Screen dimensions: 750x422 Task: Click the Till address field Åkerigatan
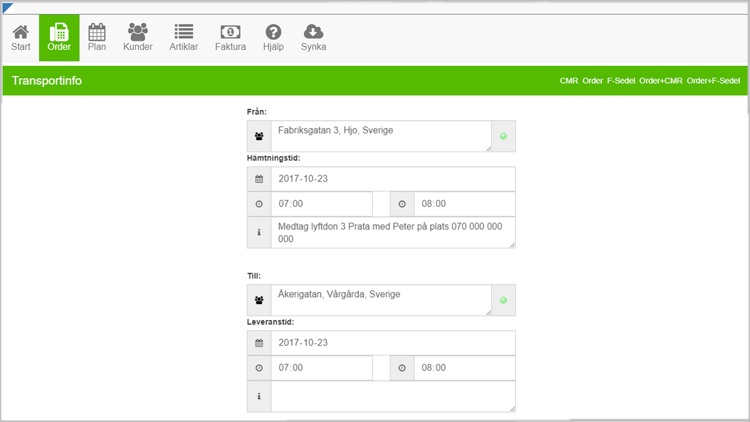click(381, 300)
